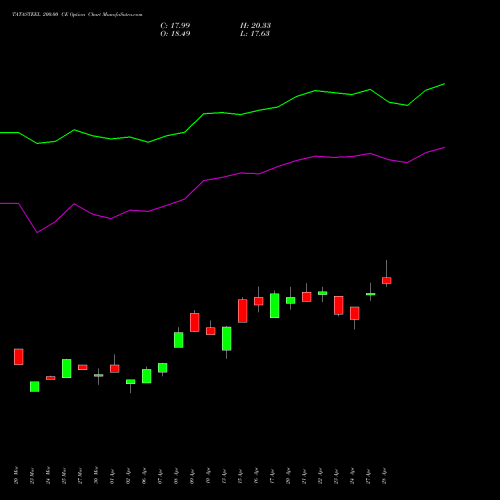Screen dimensions: 500x500
Task: Click the 20 Mar date label
Action: tap(16, 476)
